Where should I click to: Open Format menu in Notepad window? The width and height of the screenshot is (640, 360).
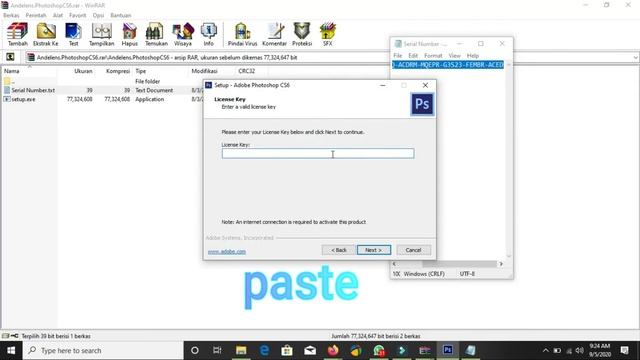[433, 56]
